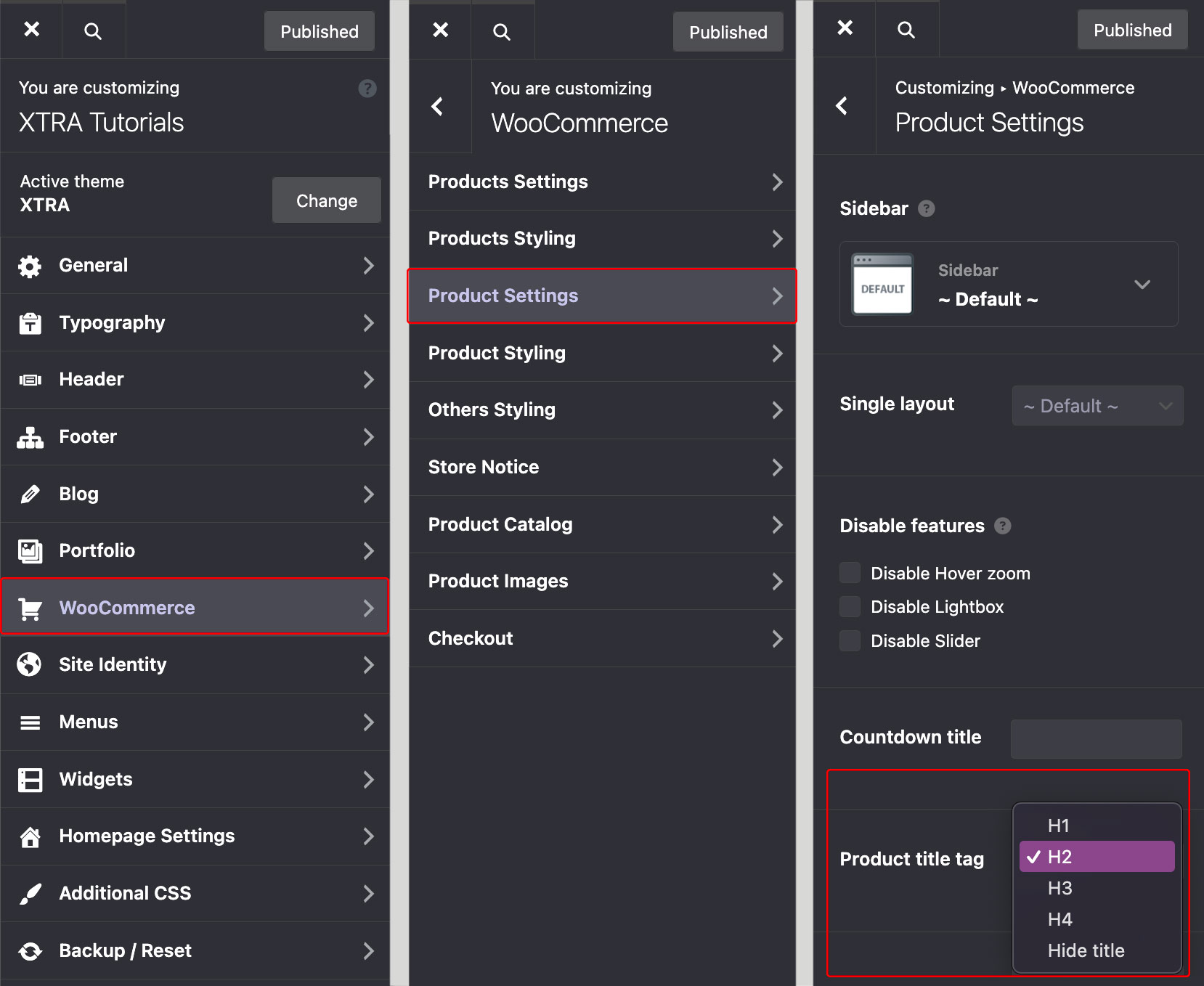
Task: Click the Typography clipboard icon
Action: [x=30, y=323]
